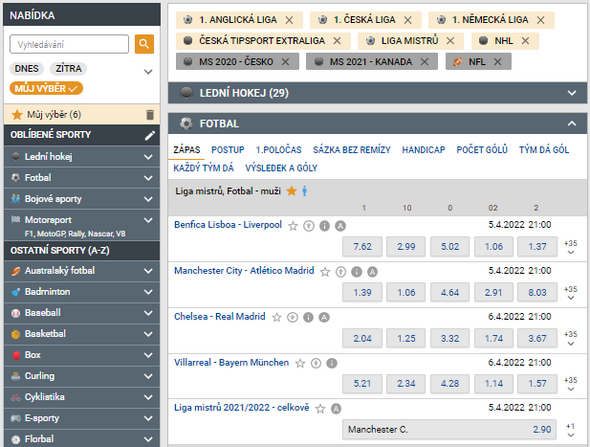Open info icon for Manchester City - Atlético Madrid
590x447 pixels.
(x=356, y=272)
